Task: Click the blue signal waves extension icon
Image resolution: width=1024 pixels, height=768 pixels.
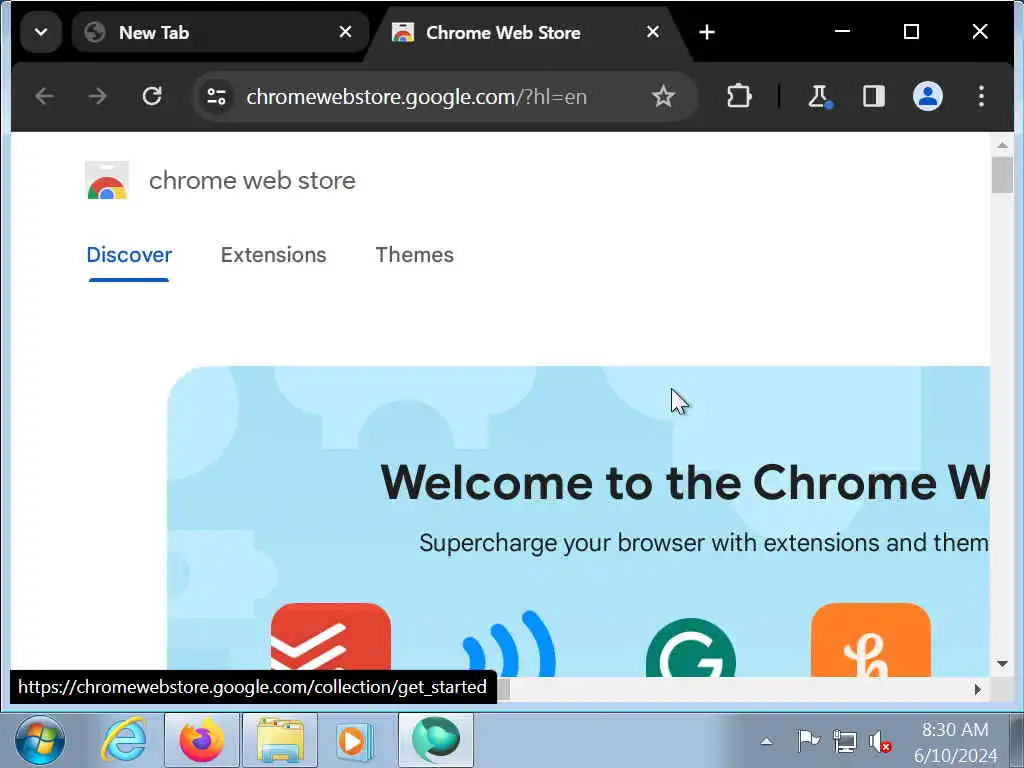Action: point(509,643)
